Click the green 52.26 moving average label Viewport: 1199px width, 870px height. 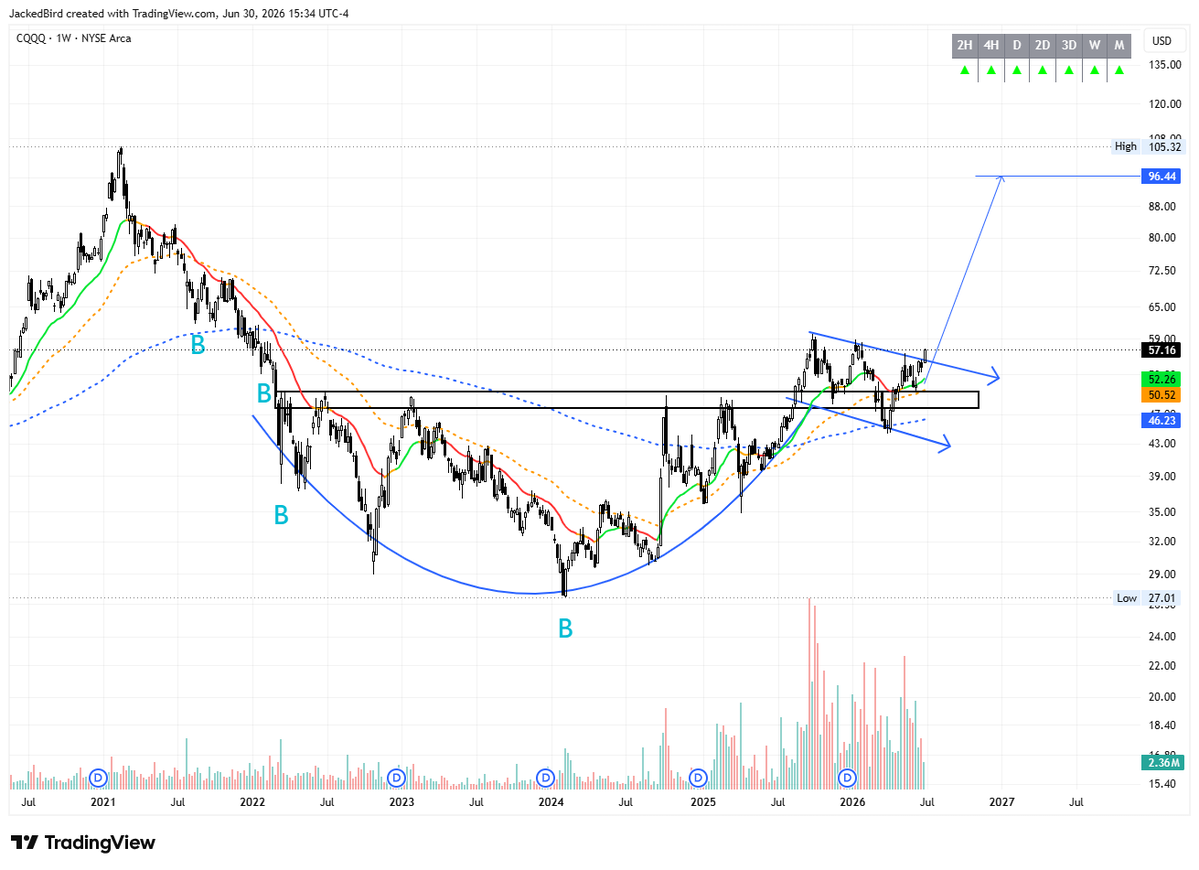coord(1162,379)
